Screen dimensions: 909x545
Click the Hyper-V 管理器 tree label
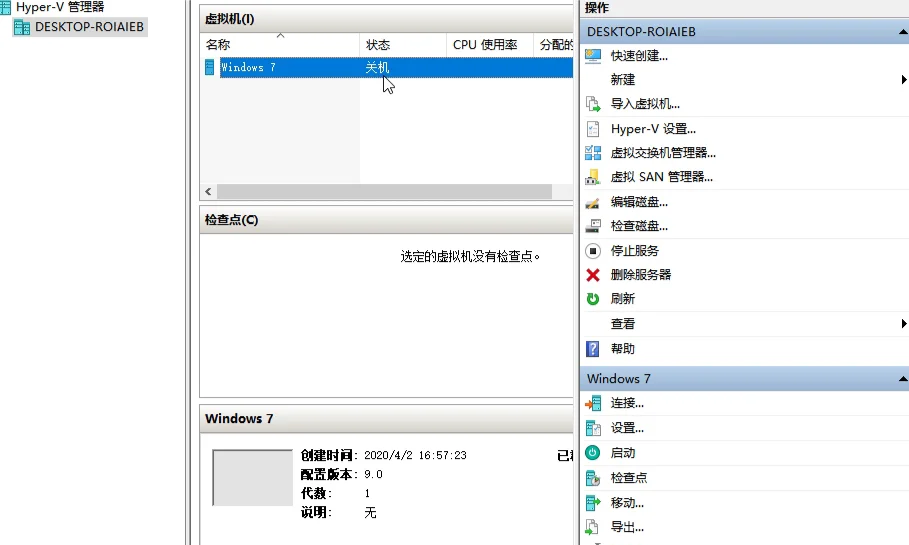[60, 8]
